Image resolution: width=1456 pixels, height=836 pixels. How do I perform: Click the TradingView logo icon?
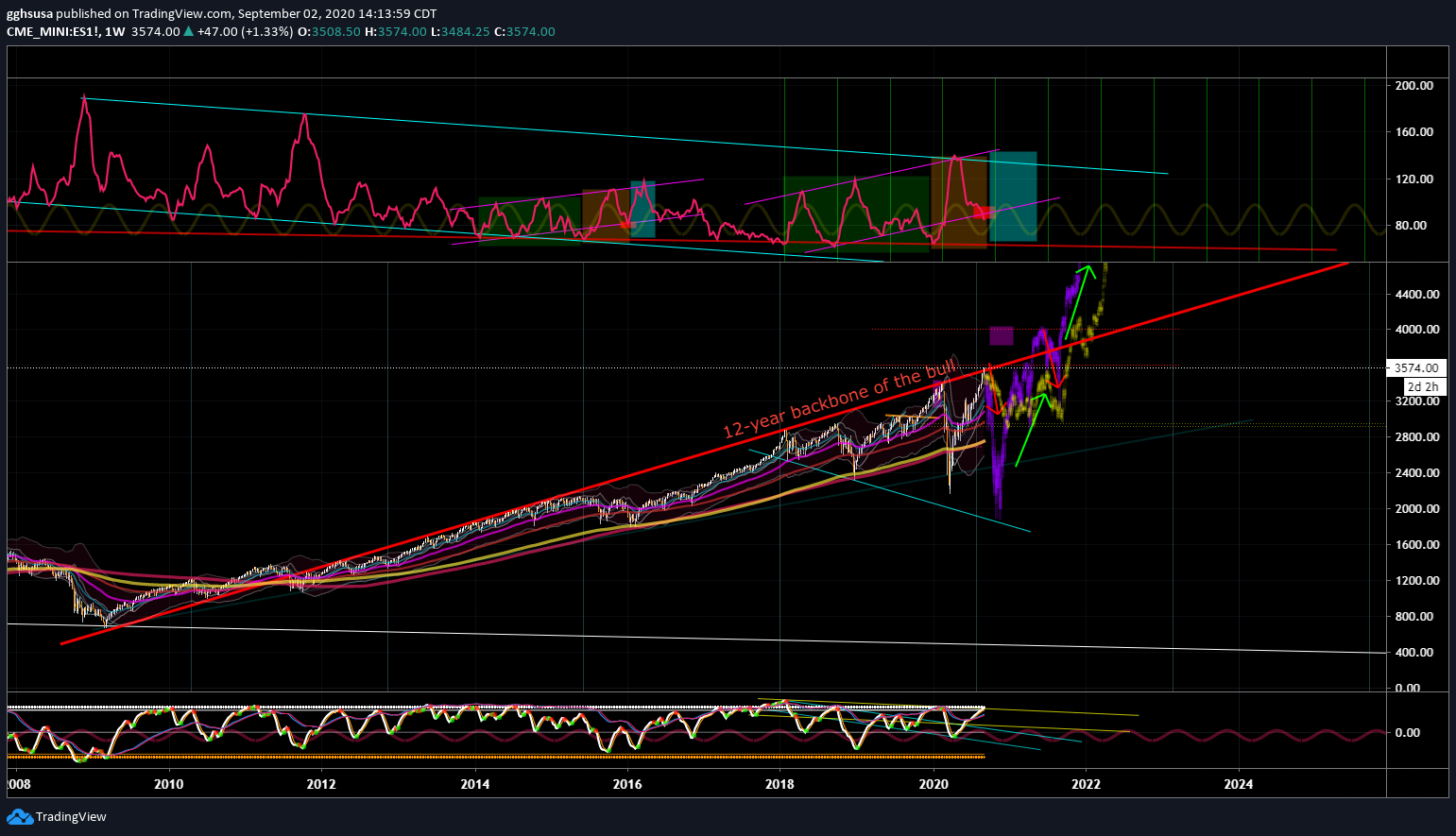tap(19, 816)
